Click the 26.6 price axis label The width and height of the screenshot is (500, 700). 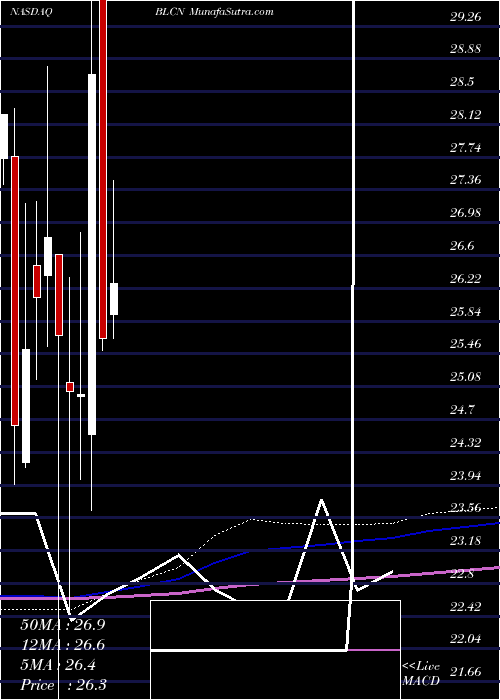pos(462,246)
